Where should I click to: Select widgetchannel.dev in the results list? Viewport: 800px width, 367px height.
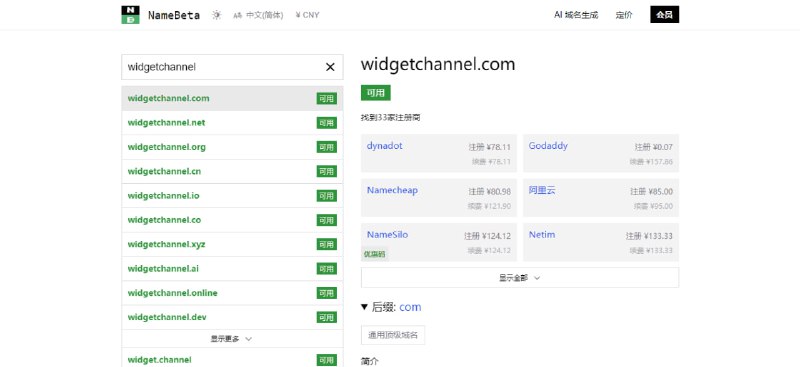click(x=232, y=317)
